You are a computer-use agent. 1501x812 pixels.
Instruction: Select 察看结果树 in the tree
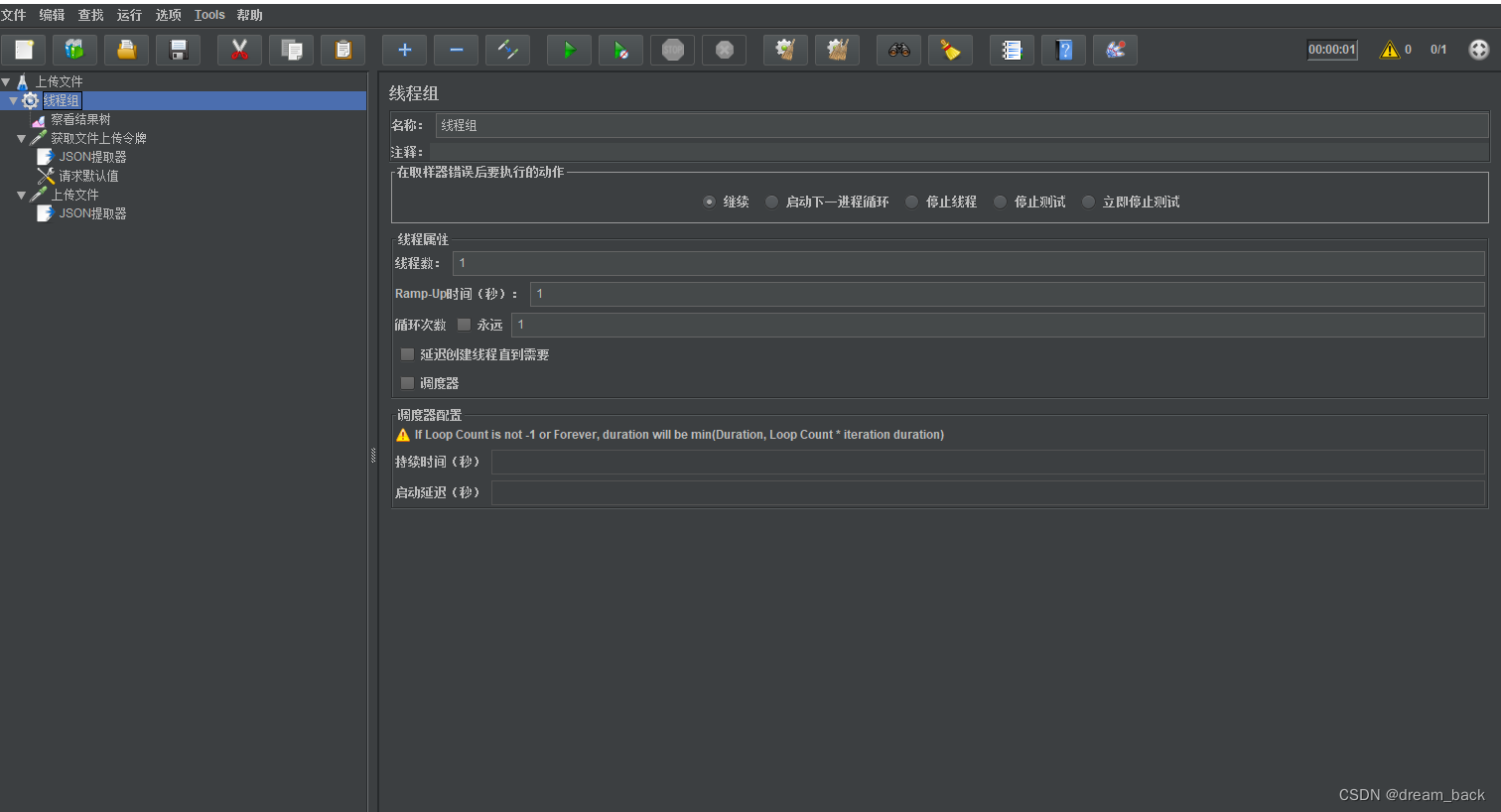click(x=80, y=120)
